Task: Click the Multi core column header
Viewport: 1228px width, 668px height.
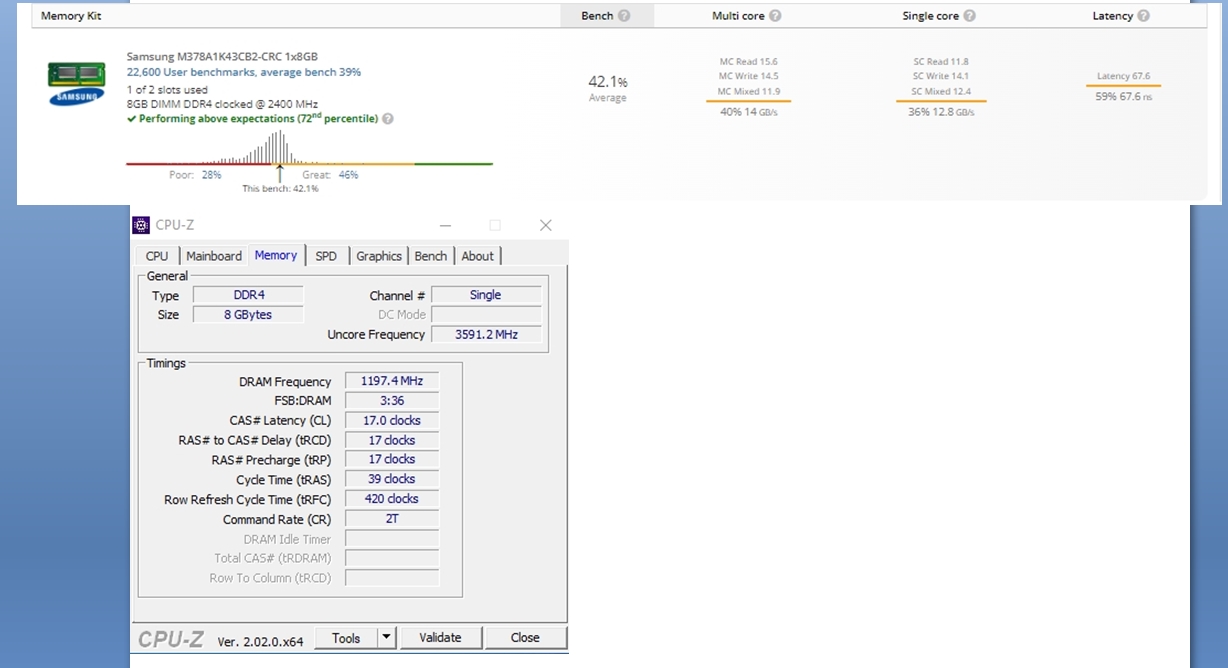Action: point(738,16)
